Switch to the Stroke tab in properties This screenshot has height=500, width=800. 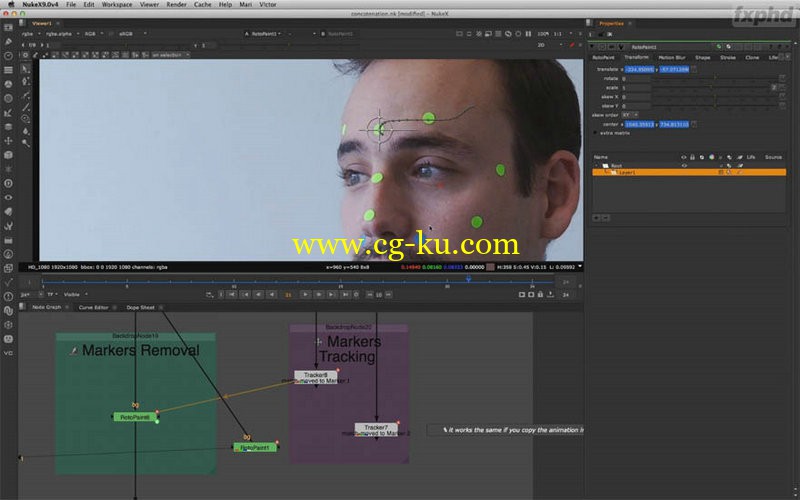728,58
